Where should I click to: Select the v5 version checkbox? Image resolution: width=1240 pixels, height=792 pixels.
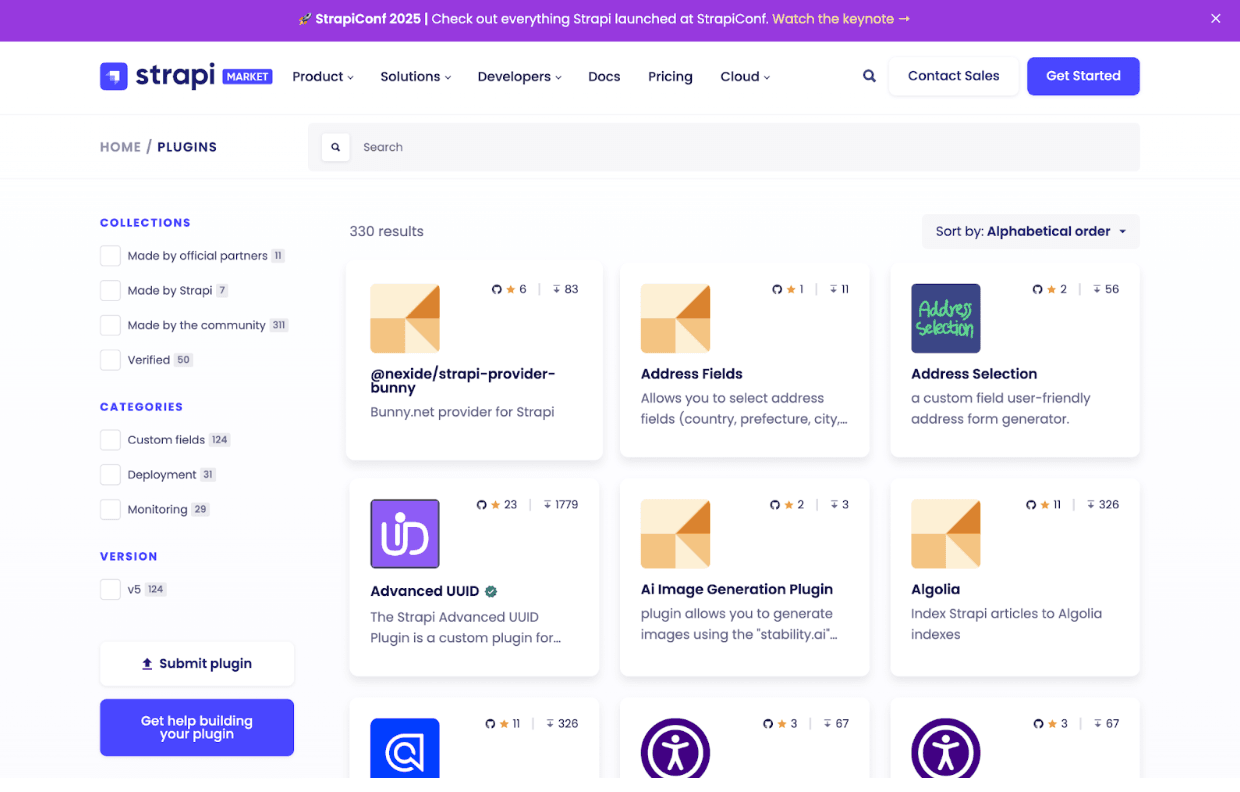[x=110, y=590]
